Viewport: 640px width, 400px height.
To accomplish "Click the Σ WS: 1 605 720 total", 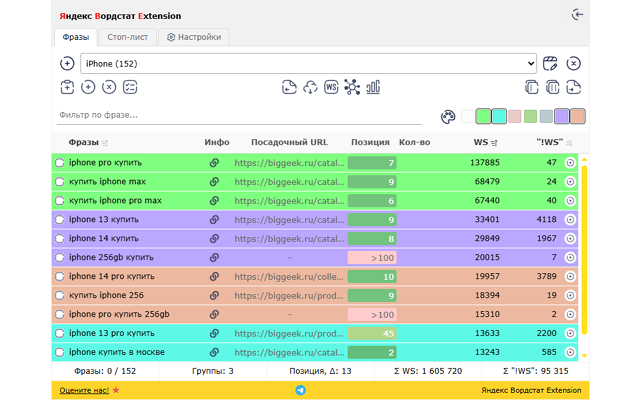I will click(428, 371).
